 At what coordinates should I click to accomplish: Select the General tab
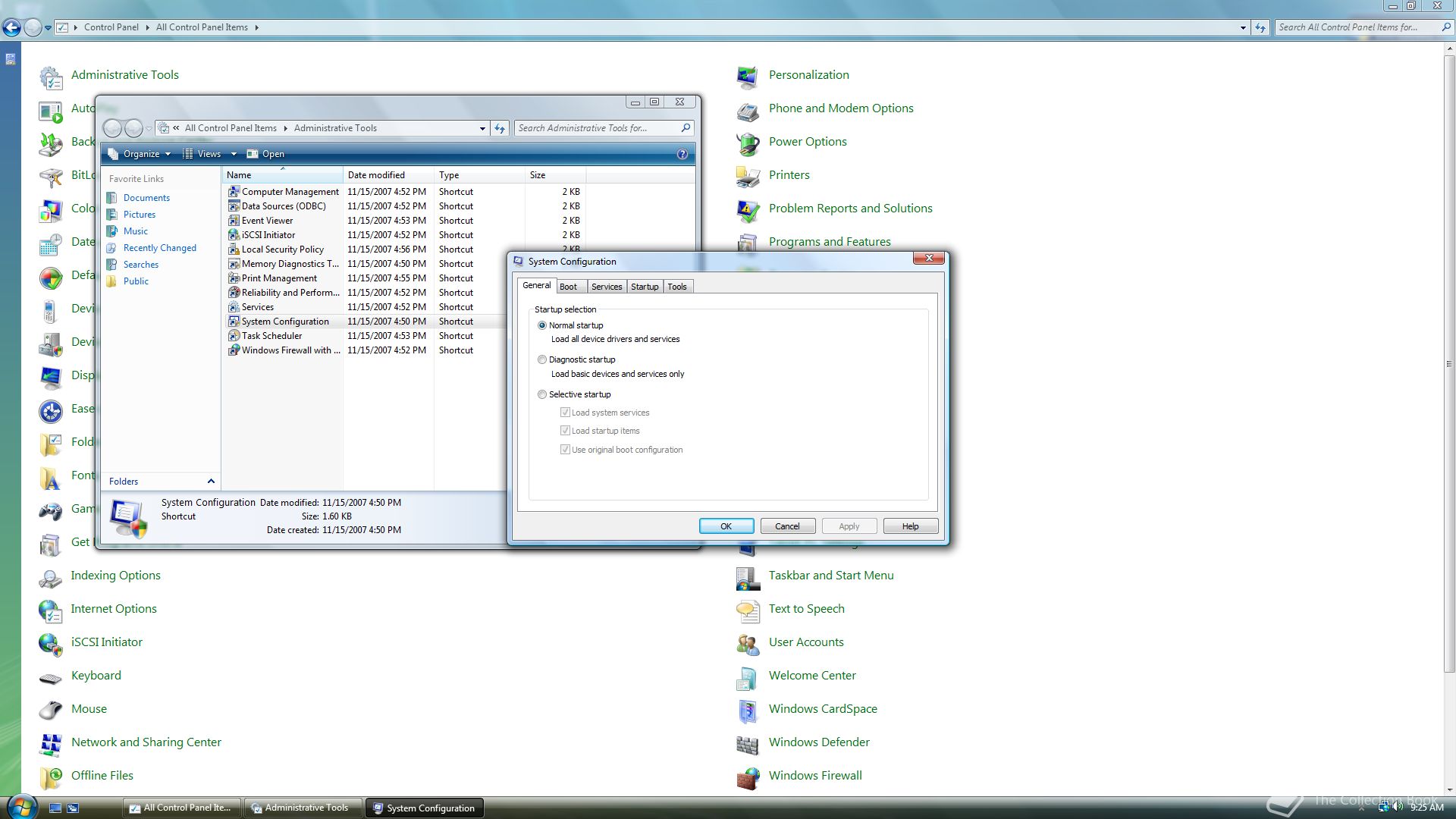coord(537,286)
